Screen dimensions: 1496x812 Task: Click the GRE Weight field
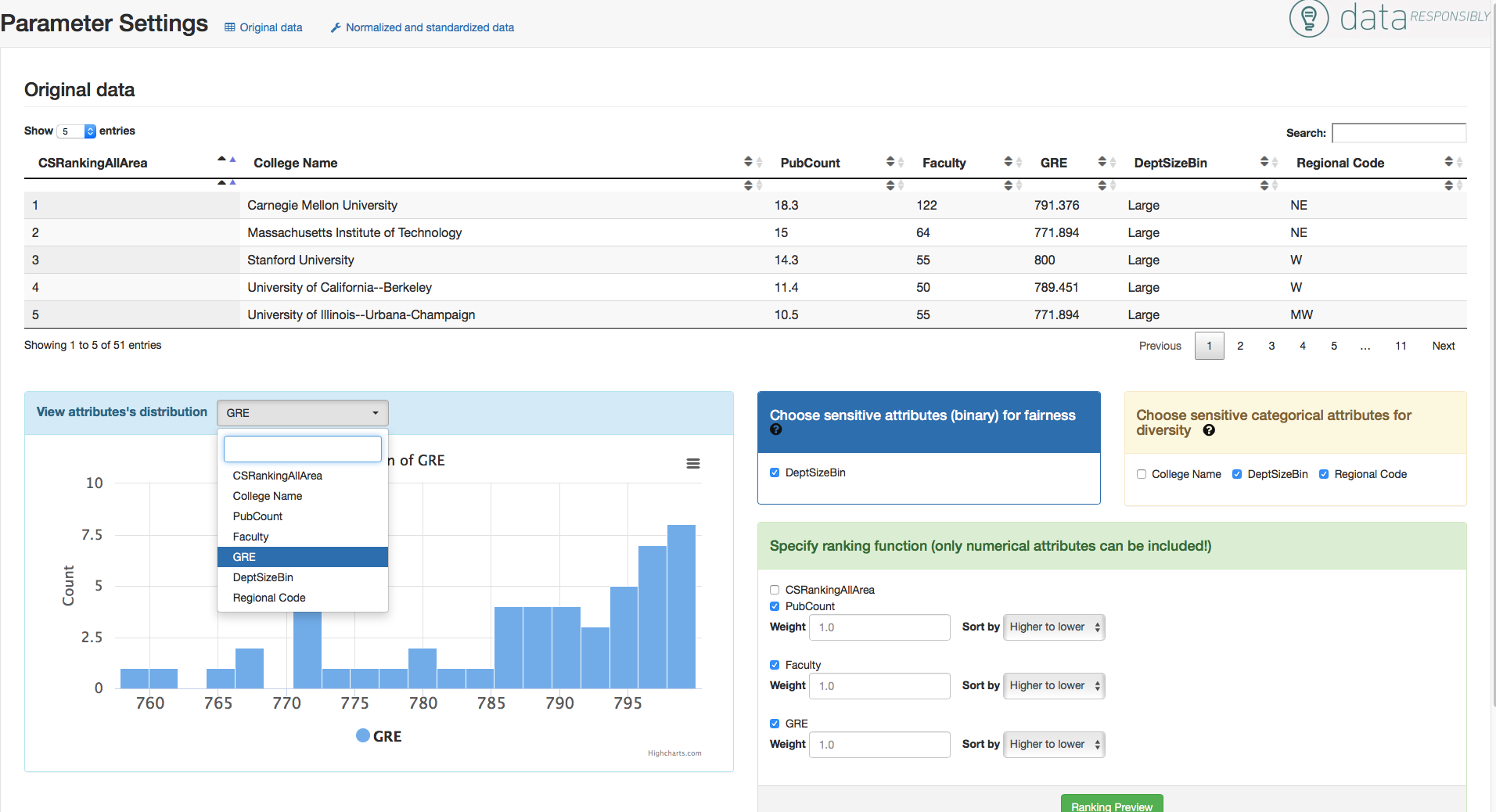pyautogui.click(x=879, y=745)
